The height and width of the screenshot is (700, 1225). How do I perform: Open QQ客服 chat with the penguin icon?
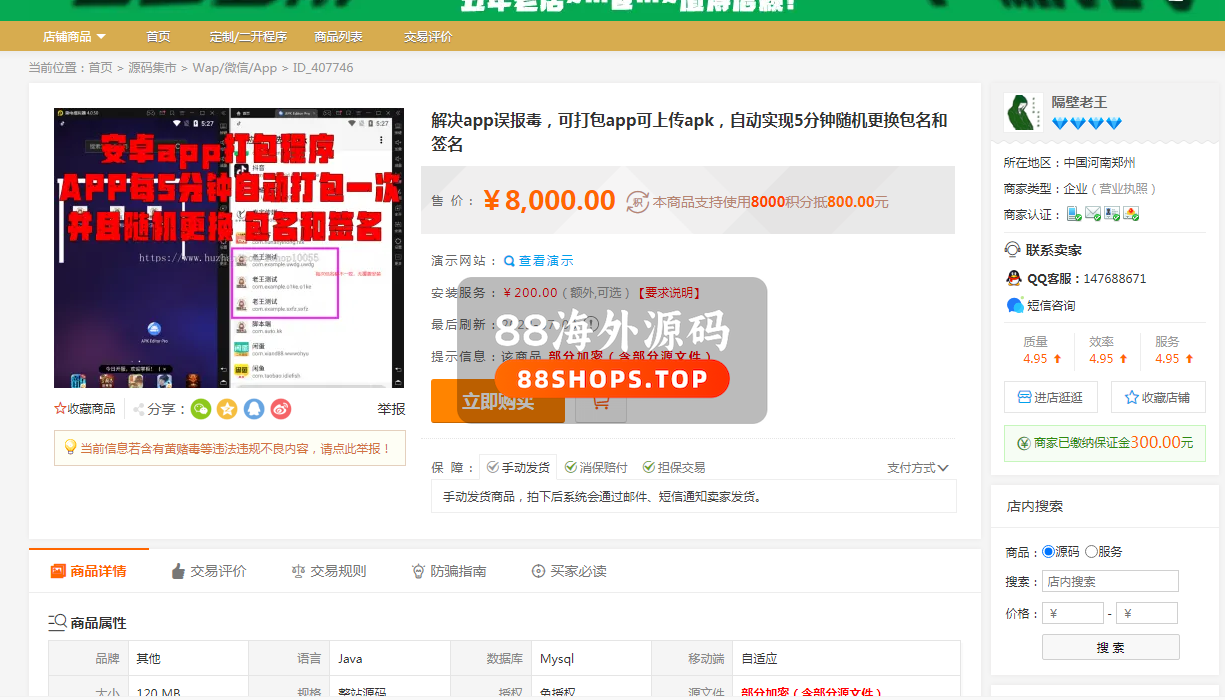(1014, 279)
